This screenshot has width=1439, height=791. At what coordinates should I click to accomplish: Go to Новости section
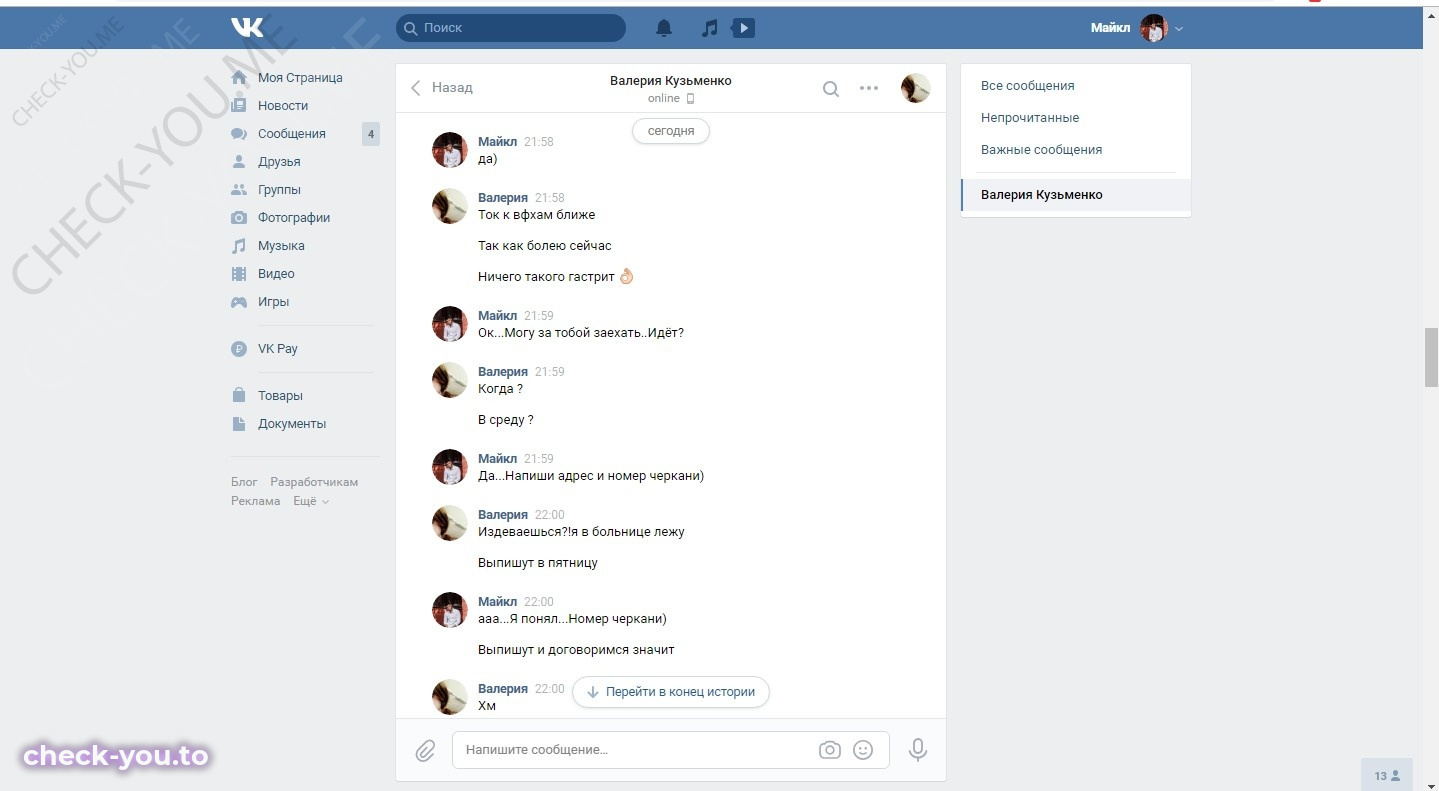[x=283, y=106]
